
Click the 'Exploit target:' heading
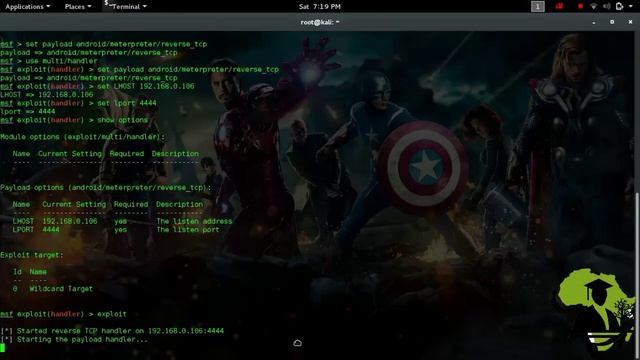point(32,255)
